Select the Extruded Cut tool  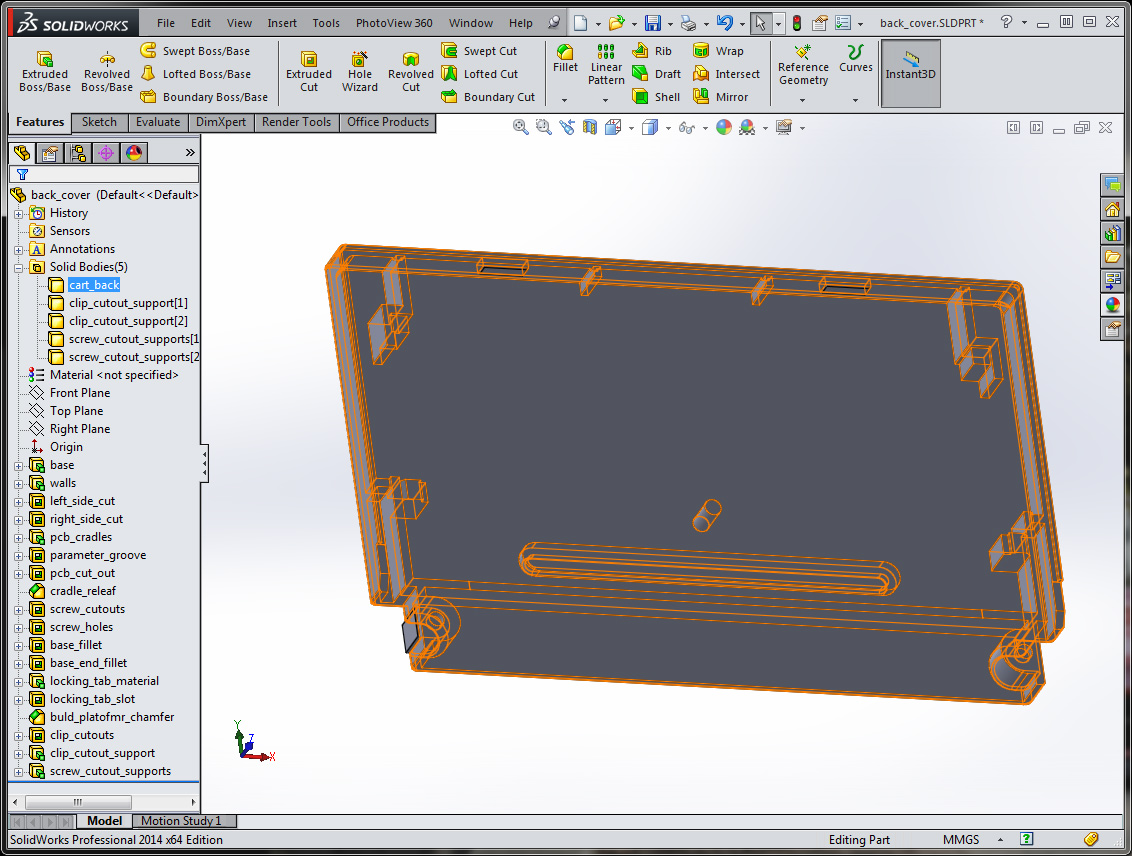click(309, 72)
